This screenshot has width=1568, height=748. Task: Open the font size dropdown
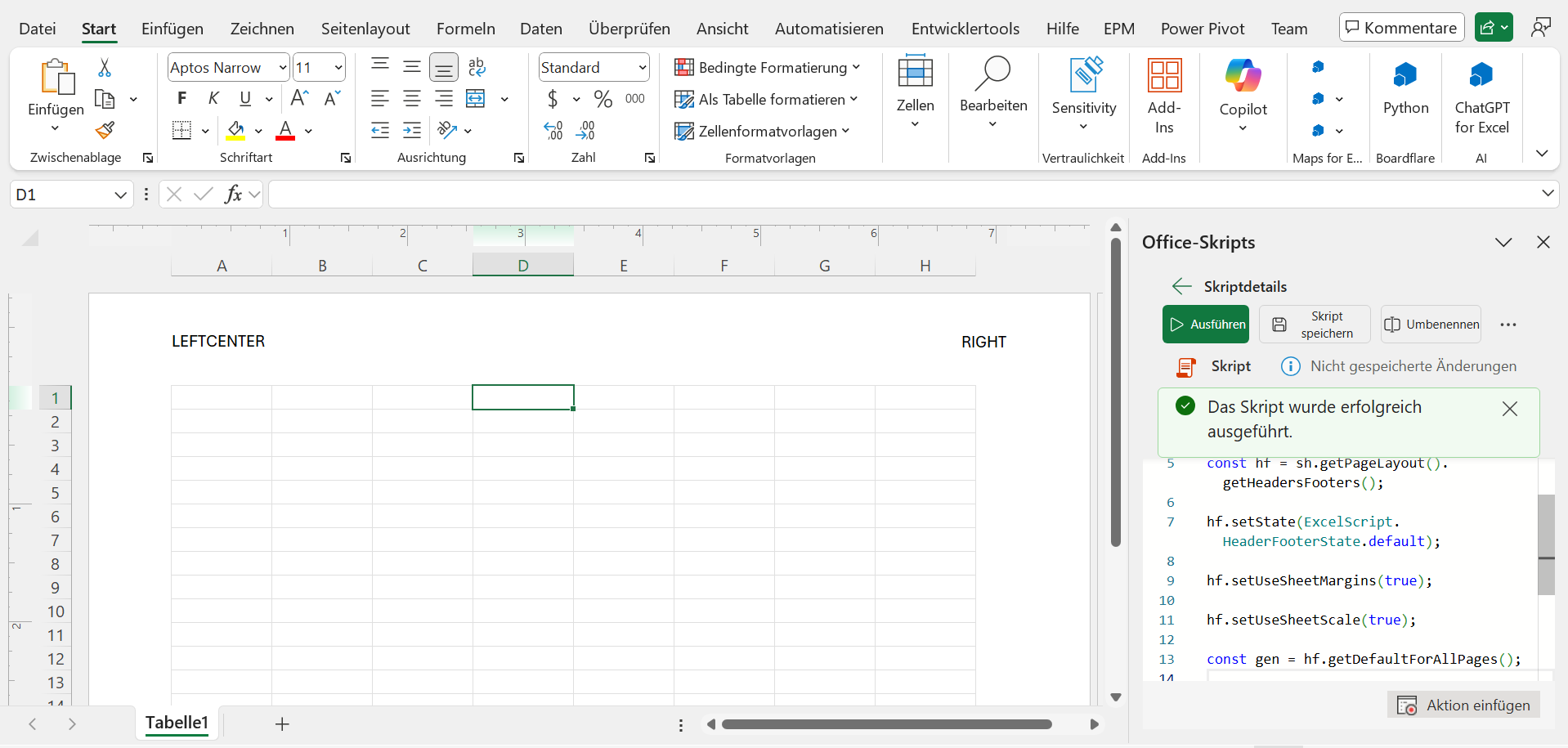click(x=338, y=67)
